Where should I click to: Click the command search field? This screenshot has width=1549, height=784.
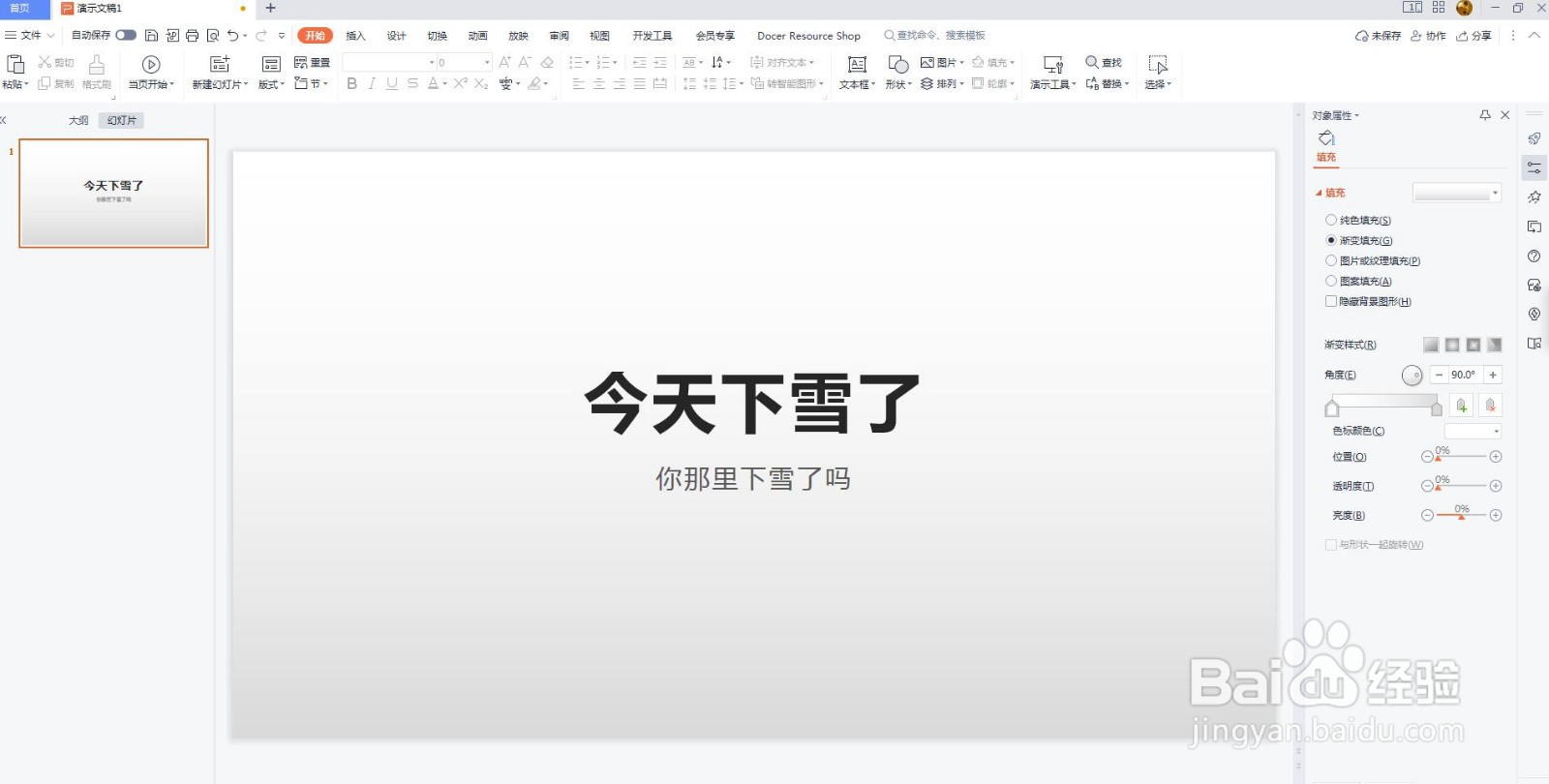pos(935,36)
